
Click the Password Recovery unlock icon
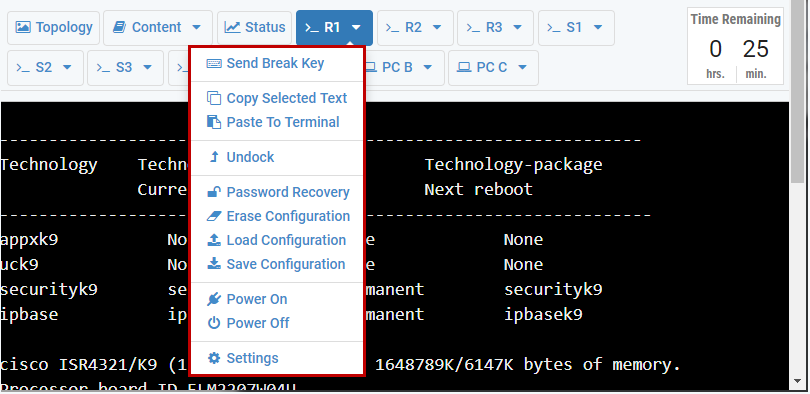point(214,192)
